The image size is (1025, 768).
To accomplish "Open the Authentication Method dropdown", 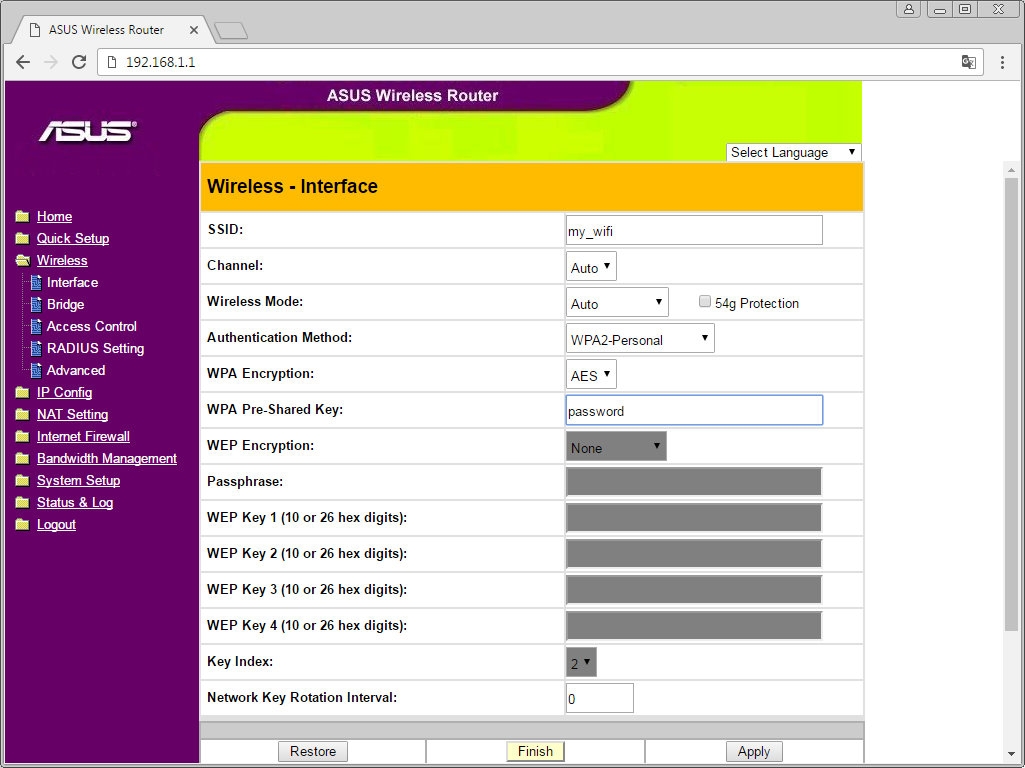I will pos(640,339).
